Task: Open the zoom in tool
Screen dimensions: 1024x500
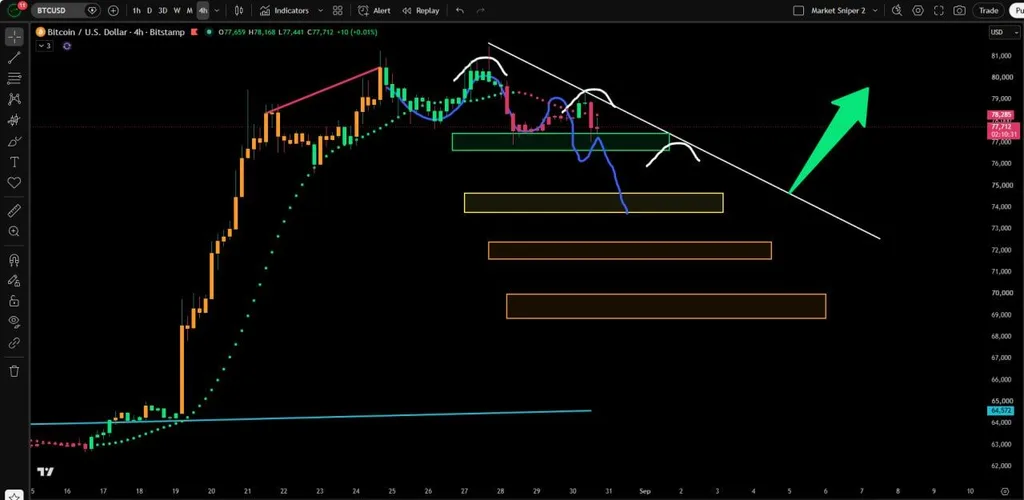Action: click(x=14, y=231)
